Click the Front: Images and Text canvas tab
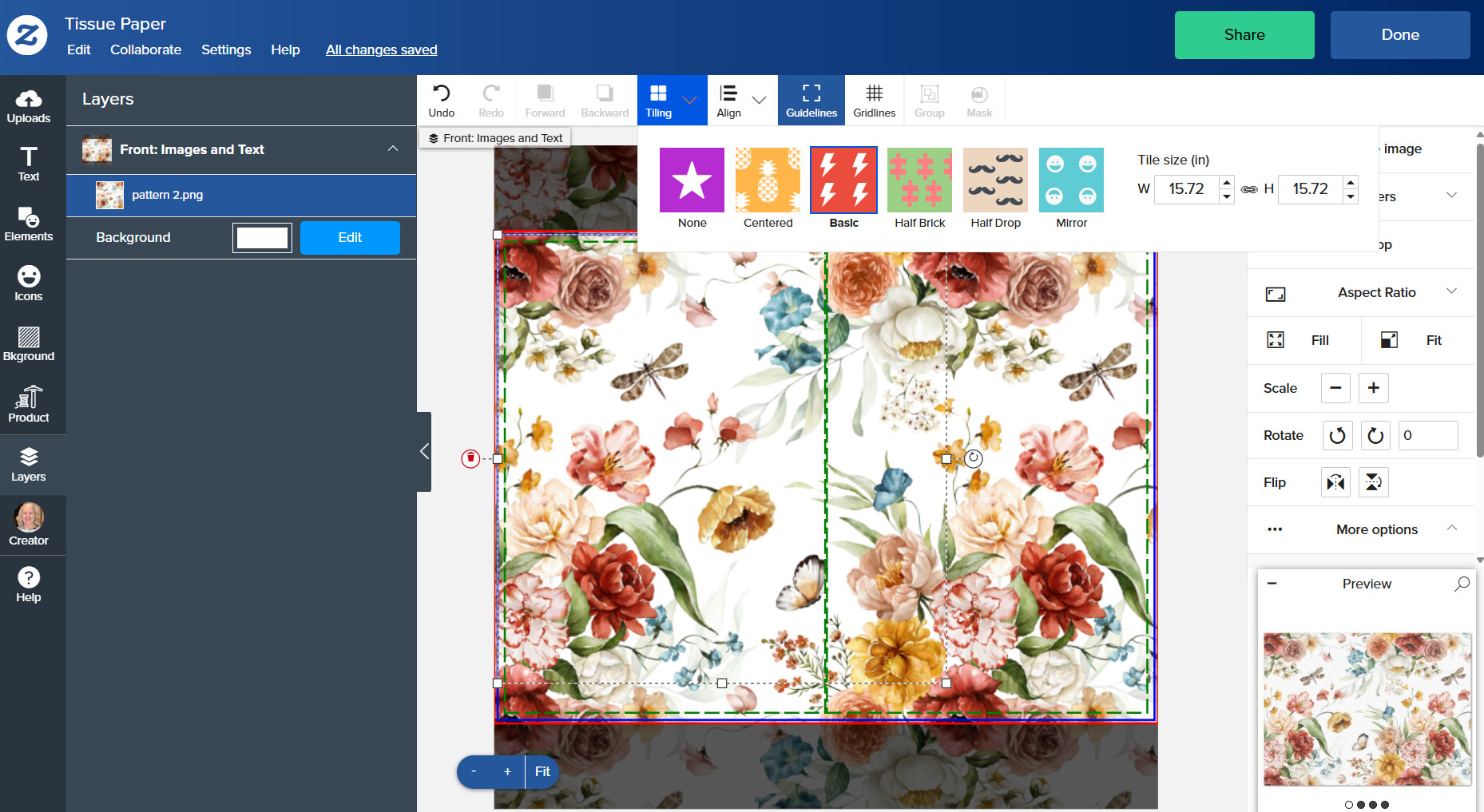 (x=495, y=138)
